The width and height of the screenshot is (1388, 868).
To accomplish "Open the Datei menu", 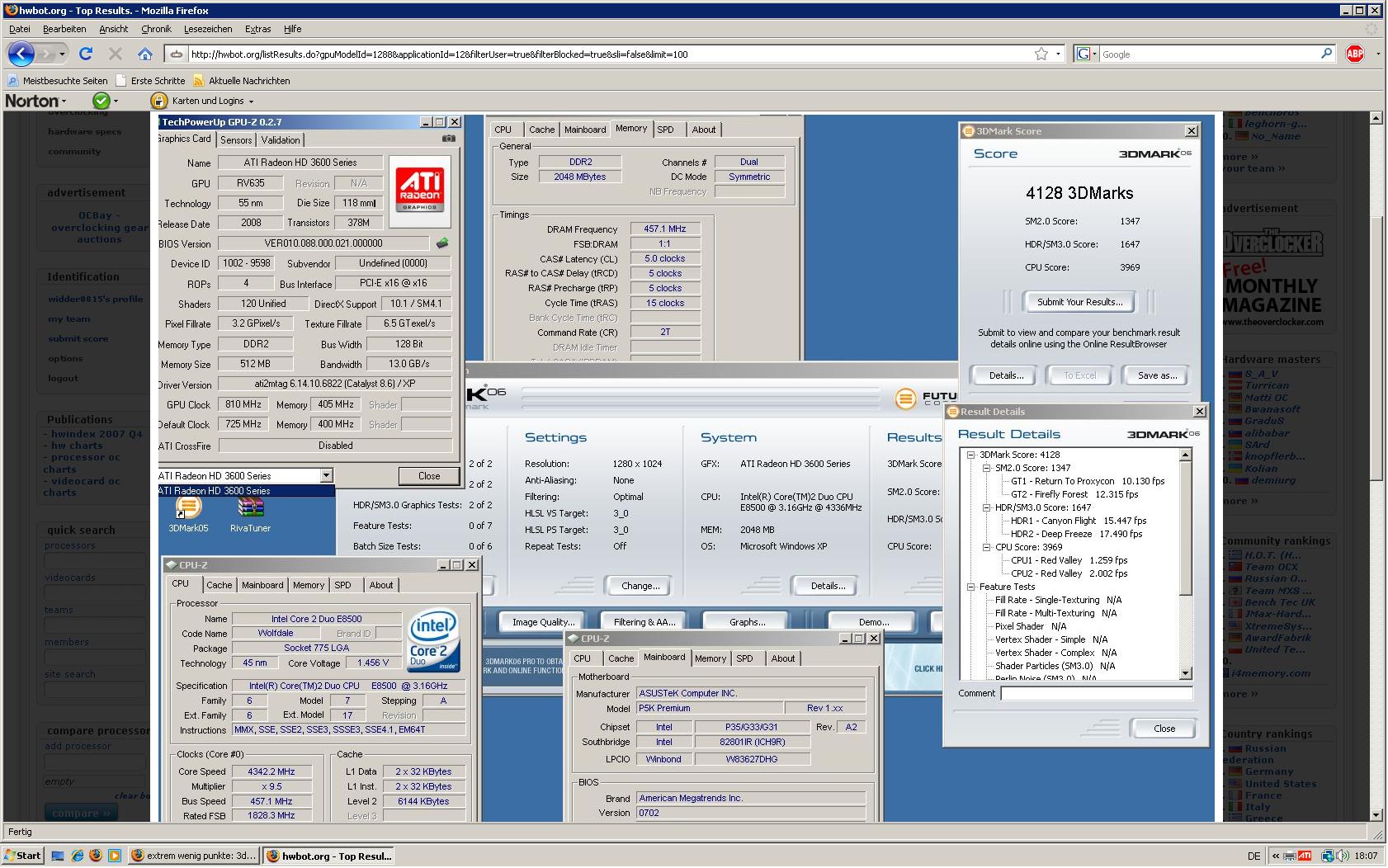I will (20, 29).
